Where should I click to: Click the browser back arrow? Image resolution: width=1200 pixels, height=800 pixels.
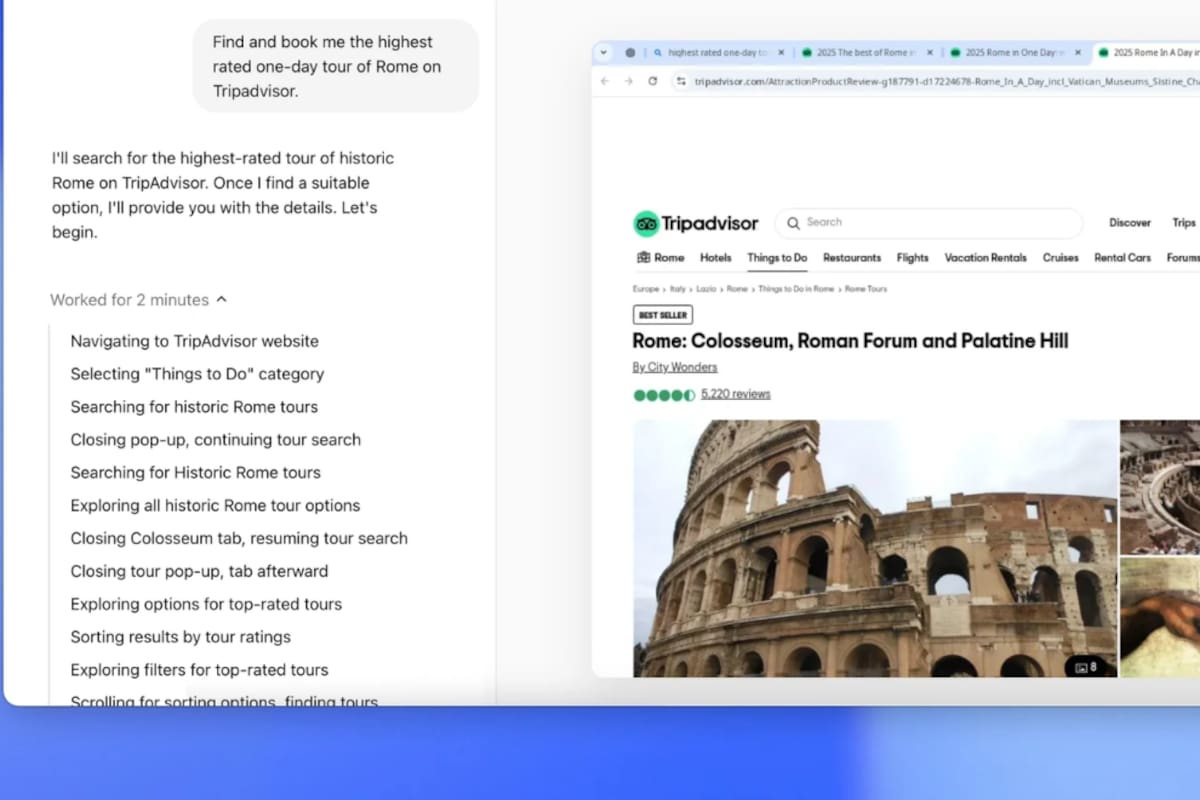(x=604, y=81)
